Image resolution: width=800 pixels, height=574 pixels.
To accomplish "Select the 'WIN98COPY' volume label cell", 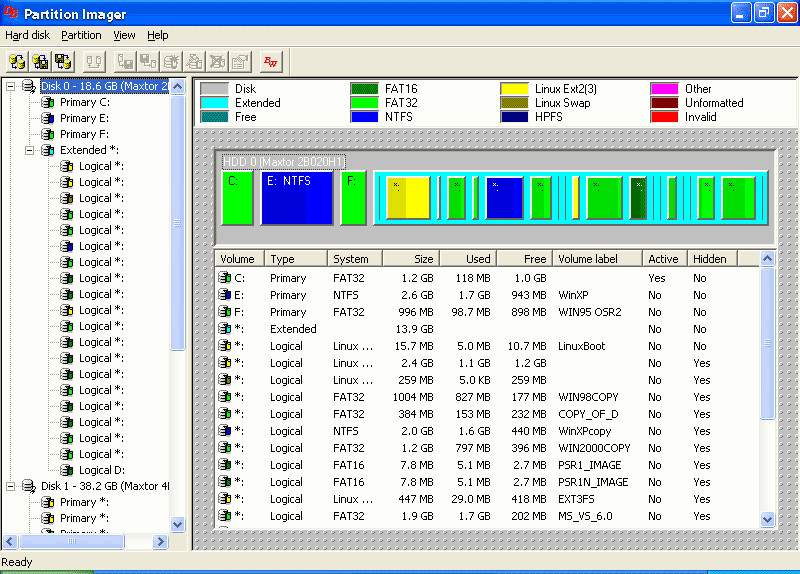I will tap(588, 397).
